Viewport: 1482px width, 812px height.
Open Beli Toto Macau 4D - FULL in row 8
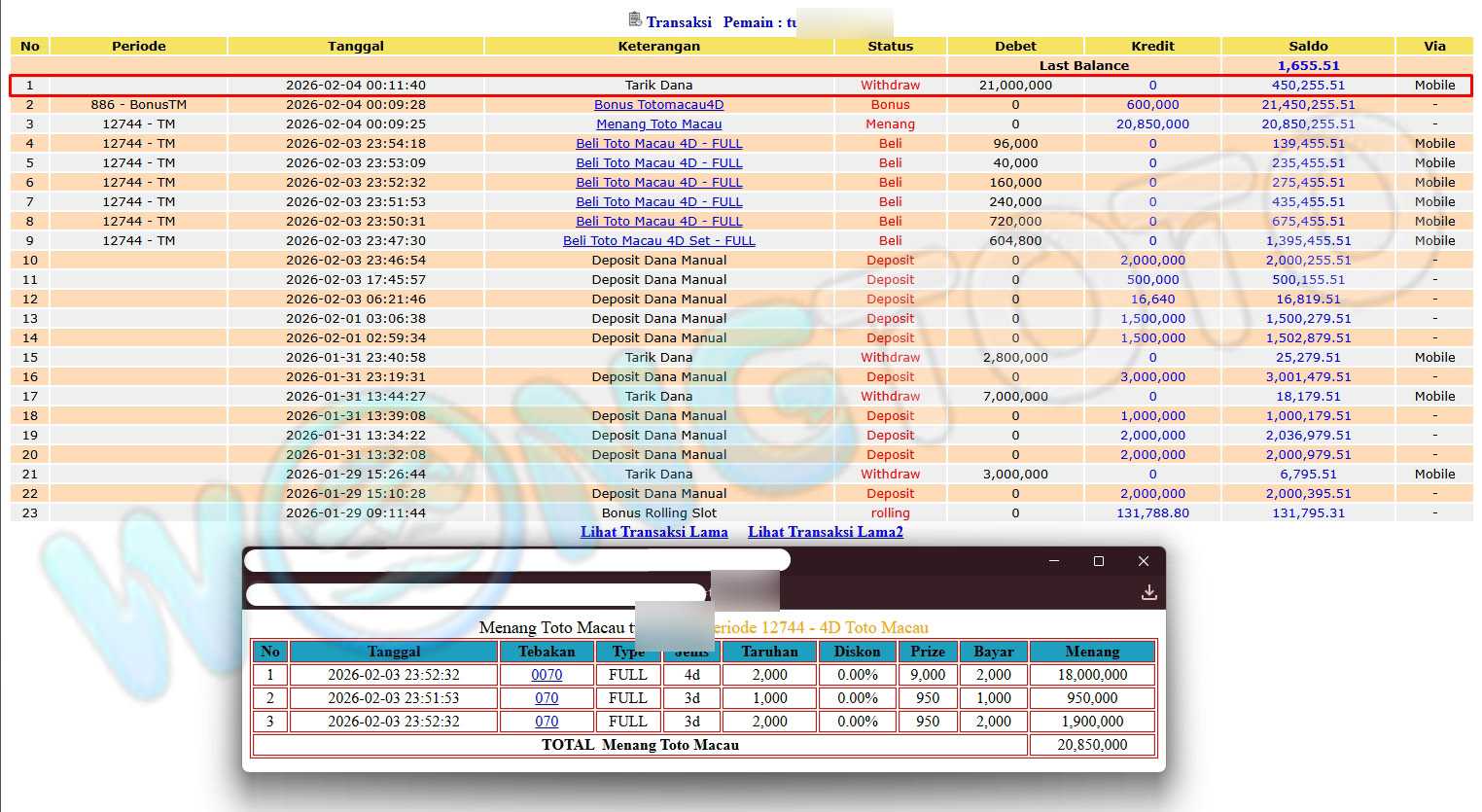658,222
